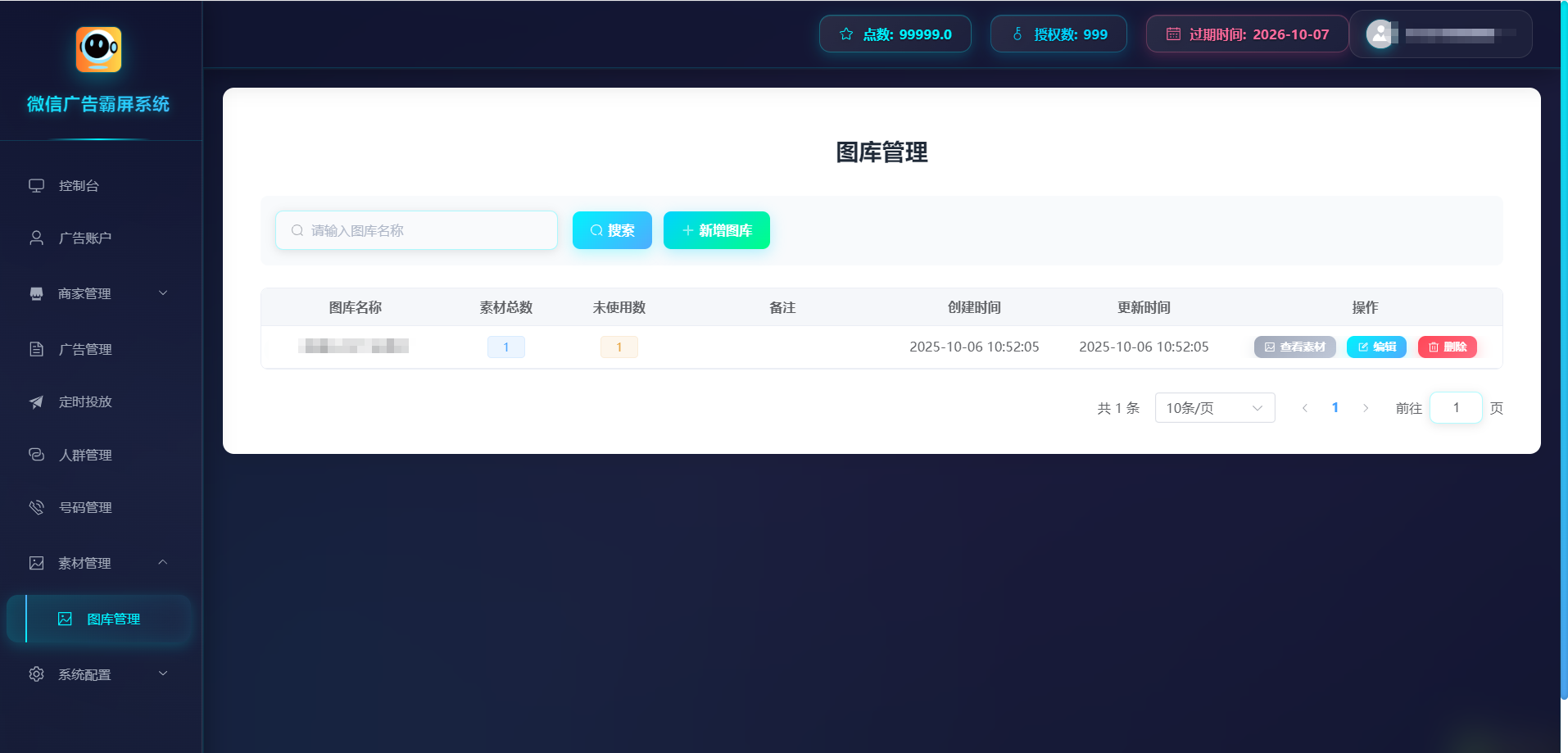Click the 新增图库 button
This screenshot has height=753, width=1568.
pos(716,230)
